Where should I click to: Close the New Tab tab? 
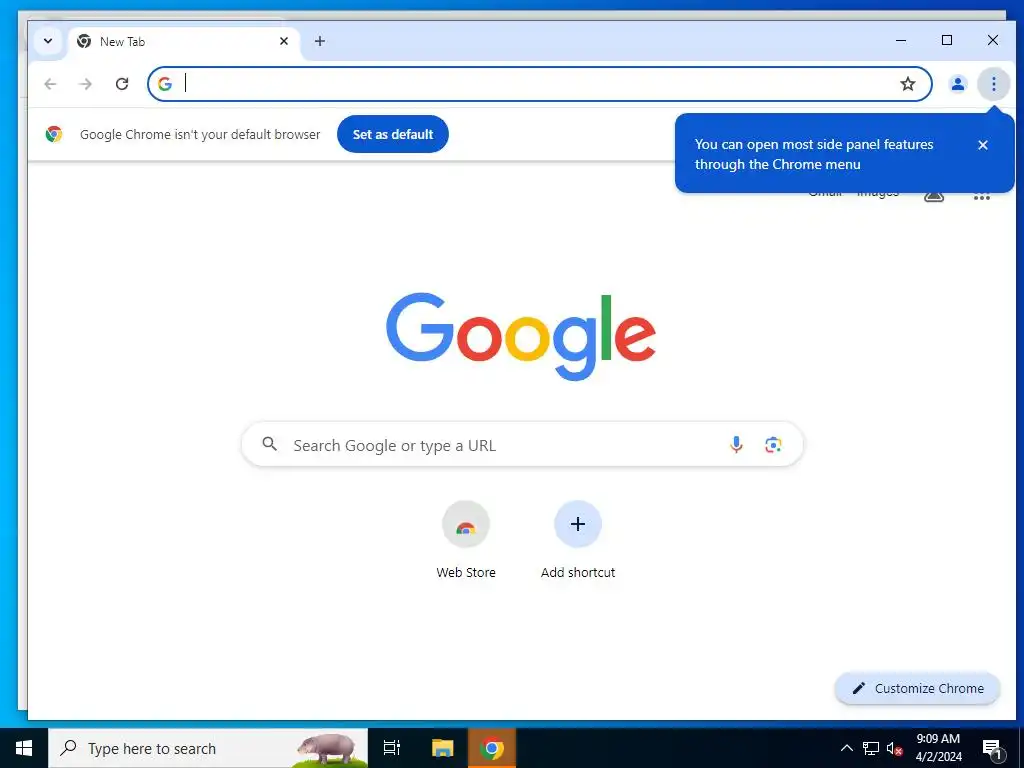pos(284,41)
